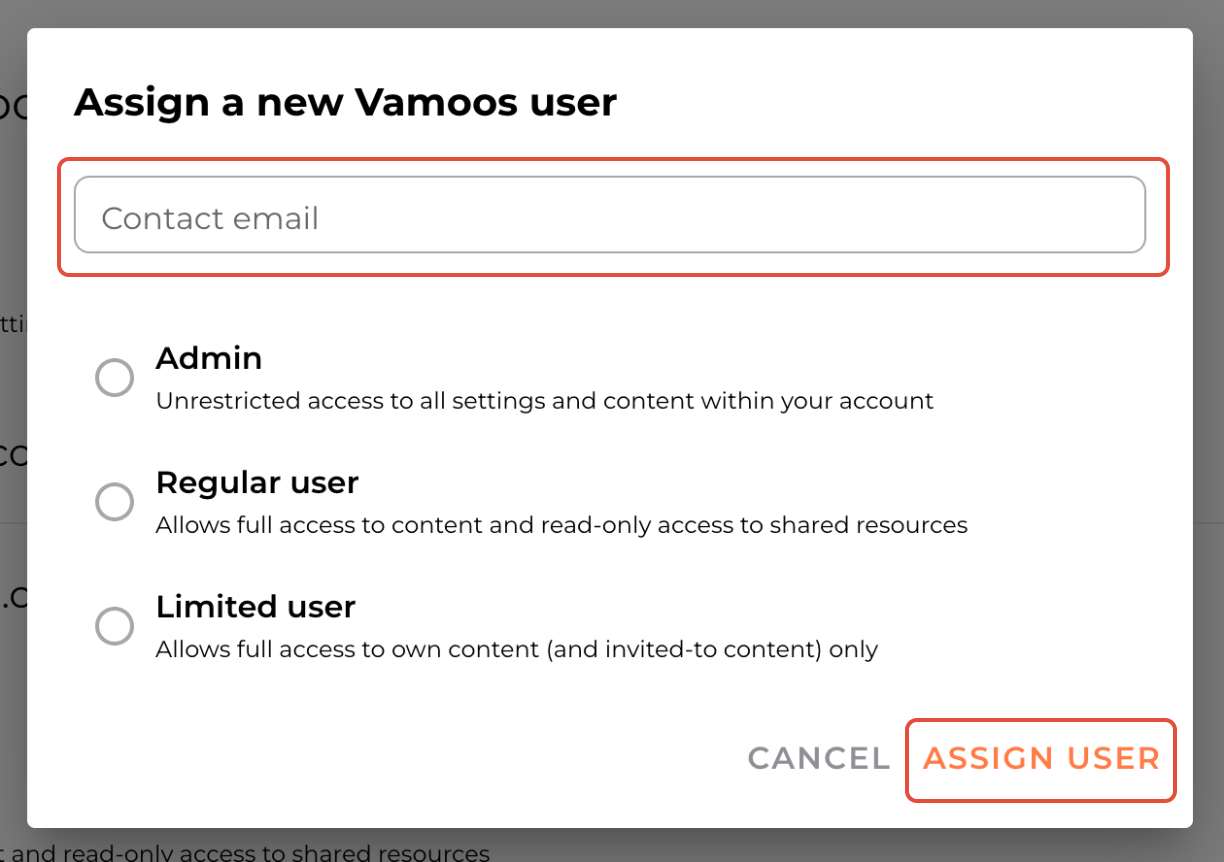Click CANCEL to dismiss the dialog
The image size is (1224, 862).
[x=818, y=758]
